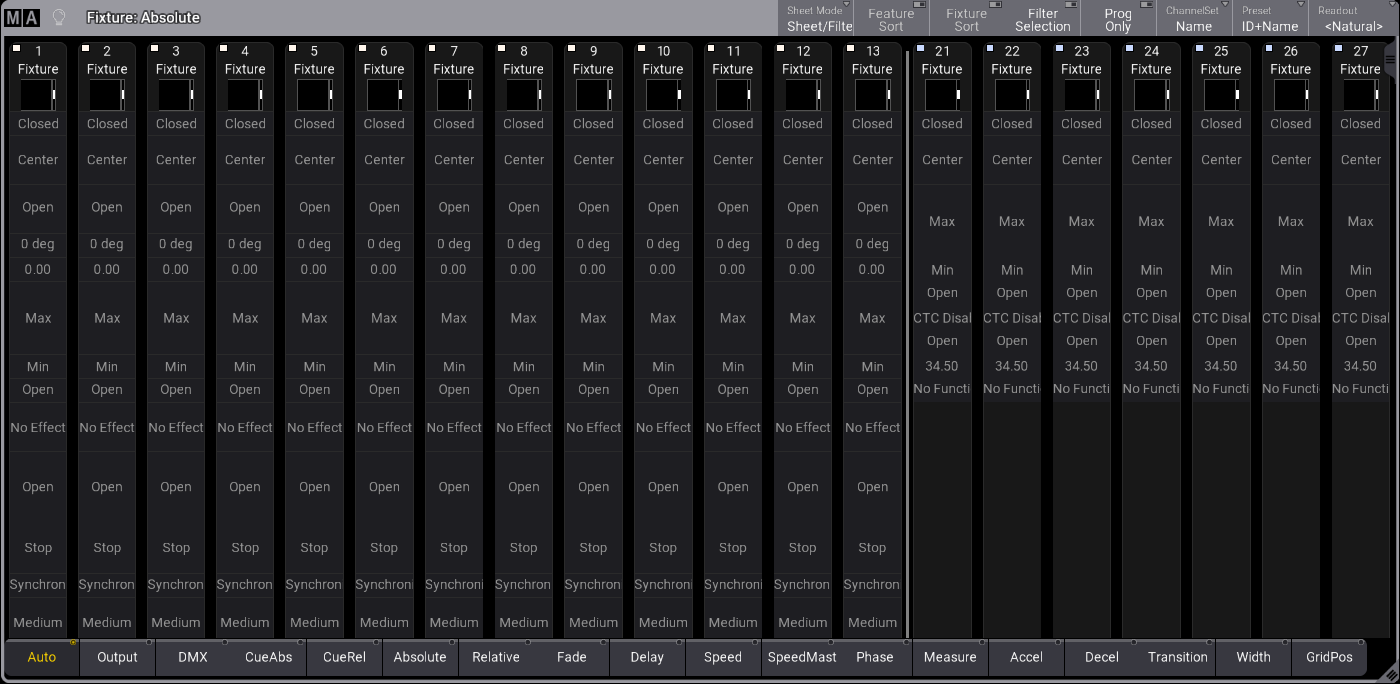
Task: Click the resize handle at window corner
Action: click(x=1390, y=674)
